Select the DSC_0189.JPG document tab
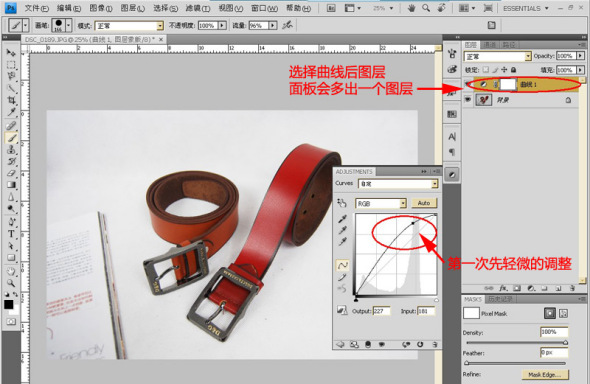This screenshot has height=384, width=590. [x=94, y=39]
